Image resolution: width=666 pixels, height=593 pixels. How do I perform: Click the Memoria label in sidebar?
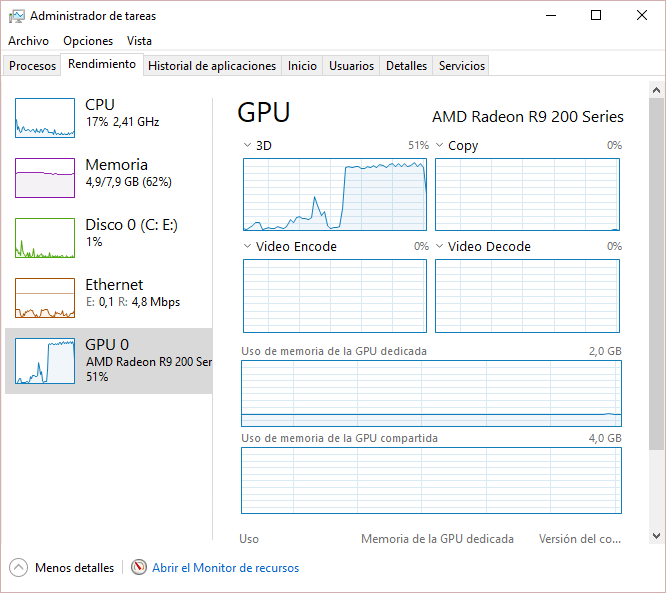tap(116, 164)
